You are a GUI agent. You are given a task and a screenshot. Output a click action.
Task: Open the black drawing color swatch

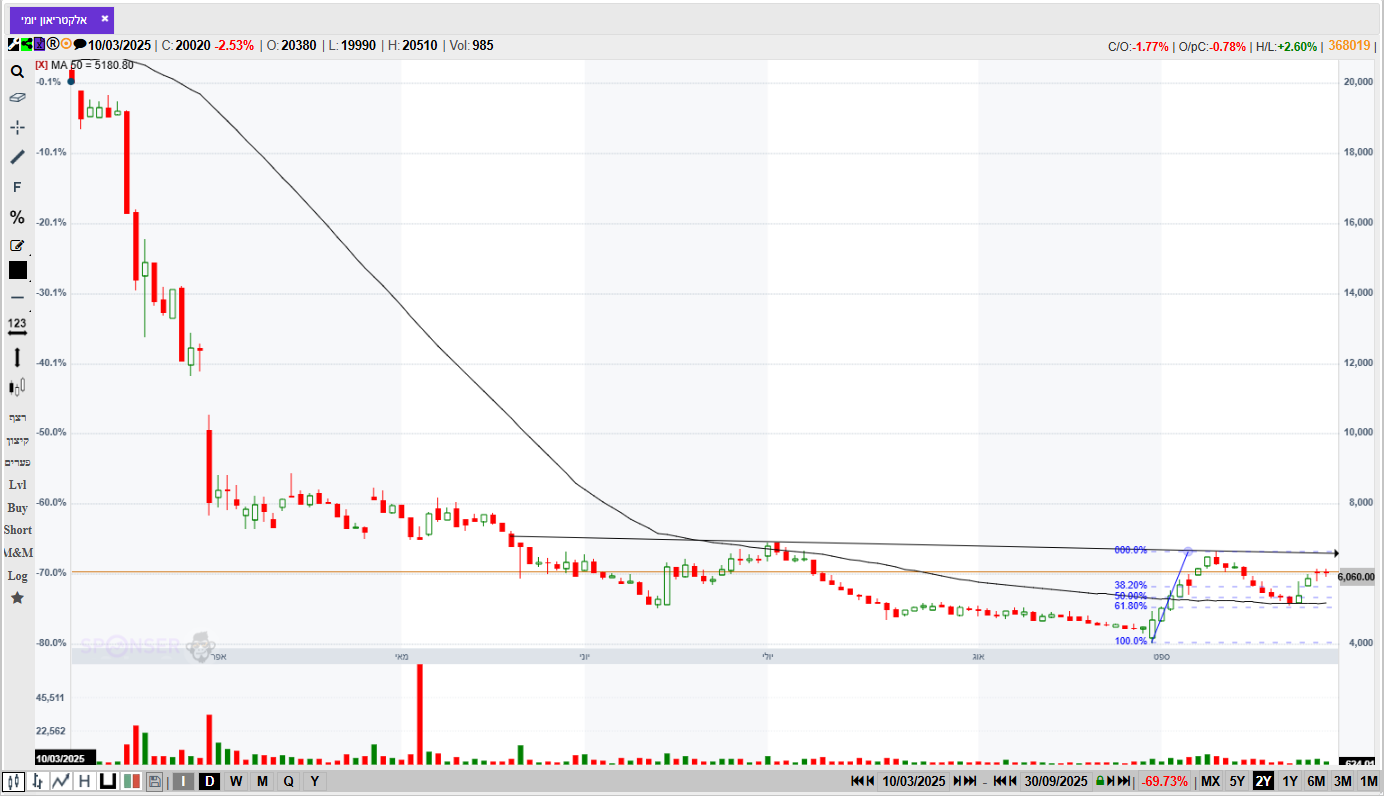coord(18,270)
